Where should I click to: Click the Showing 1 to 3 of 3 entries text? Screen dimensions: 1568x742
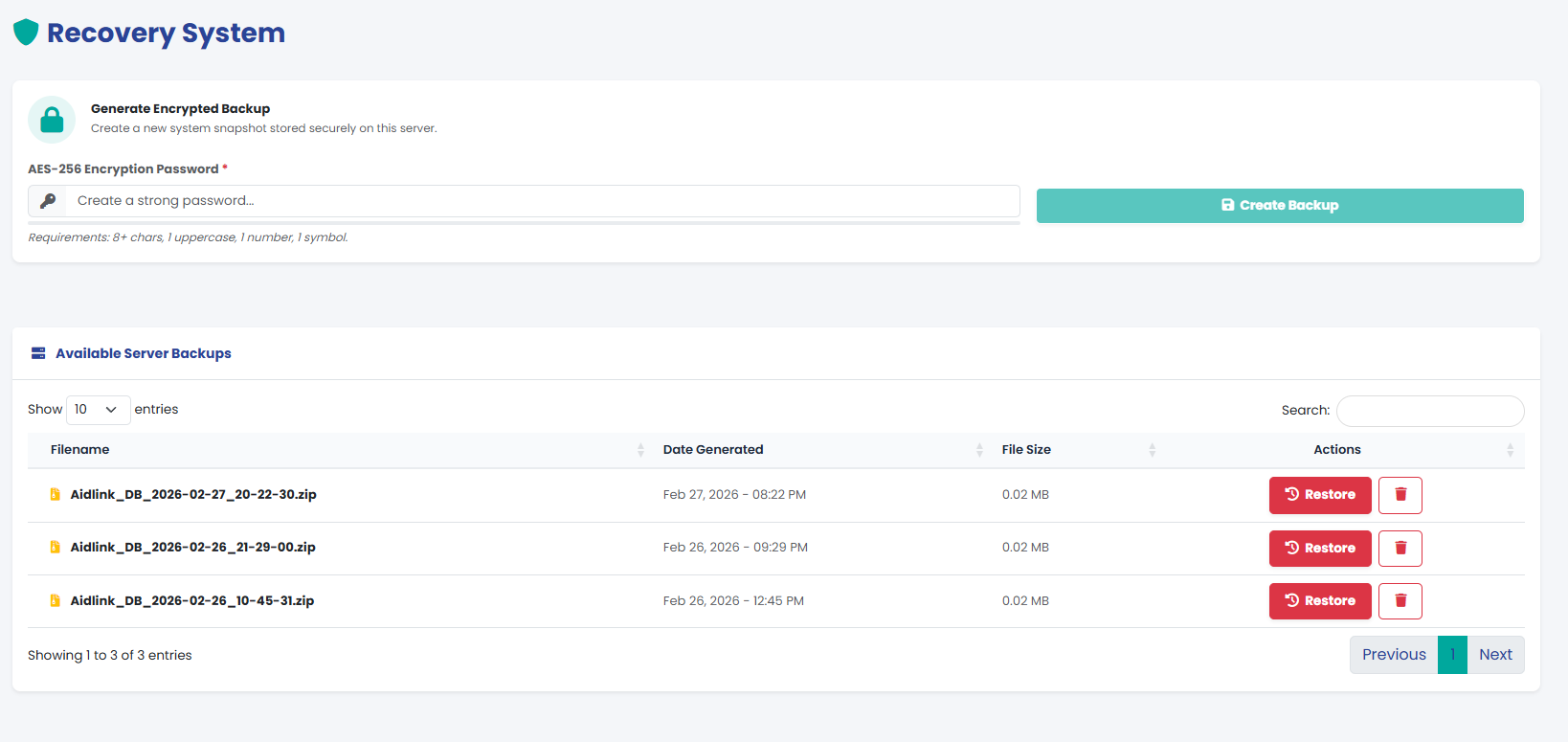click(110, 656)
